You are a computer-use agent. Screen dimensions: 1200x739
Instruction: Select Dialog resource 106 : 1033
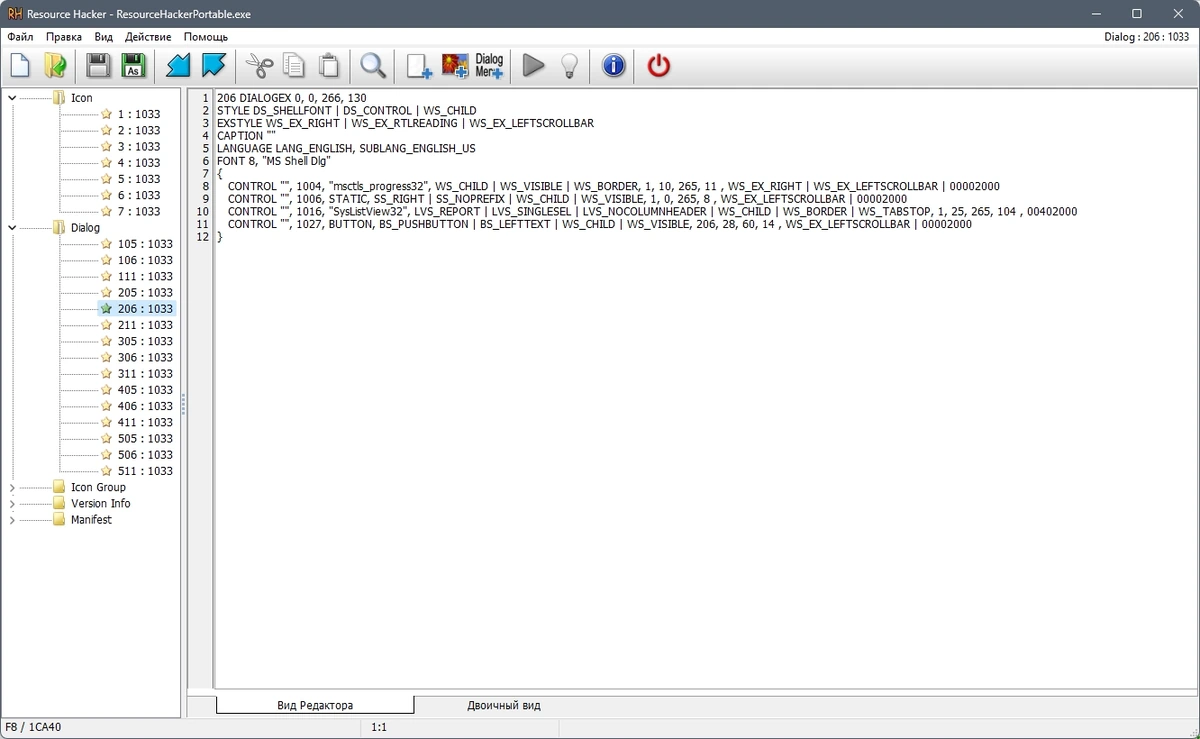point(145,260)
